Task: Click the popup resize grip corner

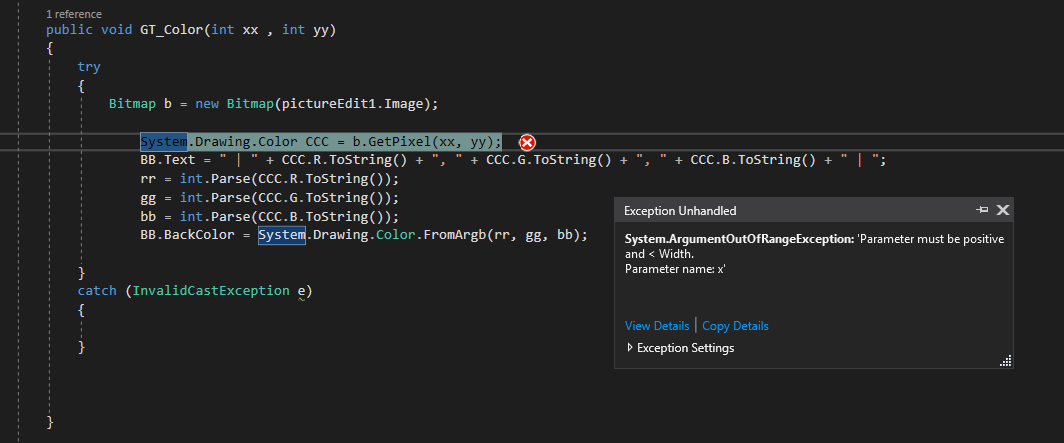Action: [1006, 361]
